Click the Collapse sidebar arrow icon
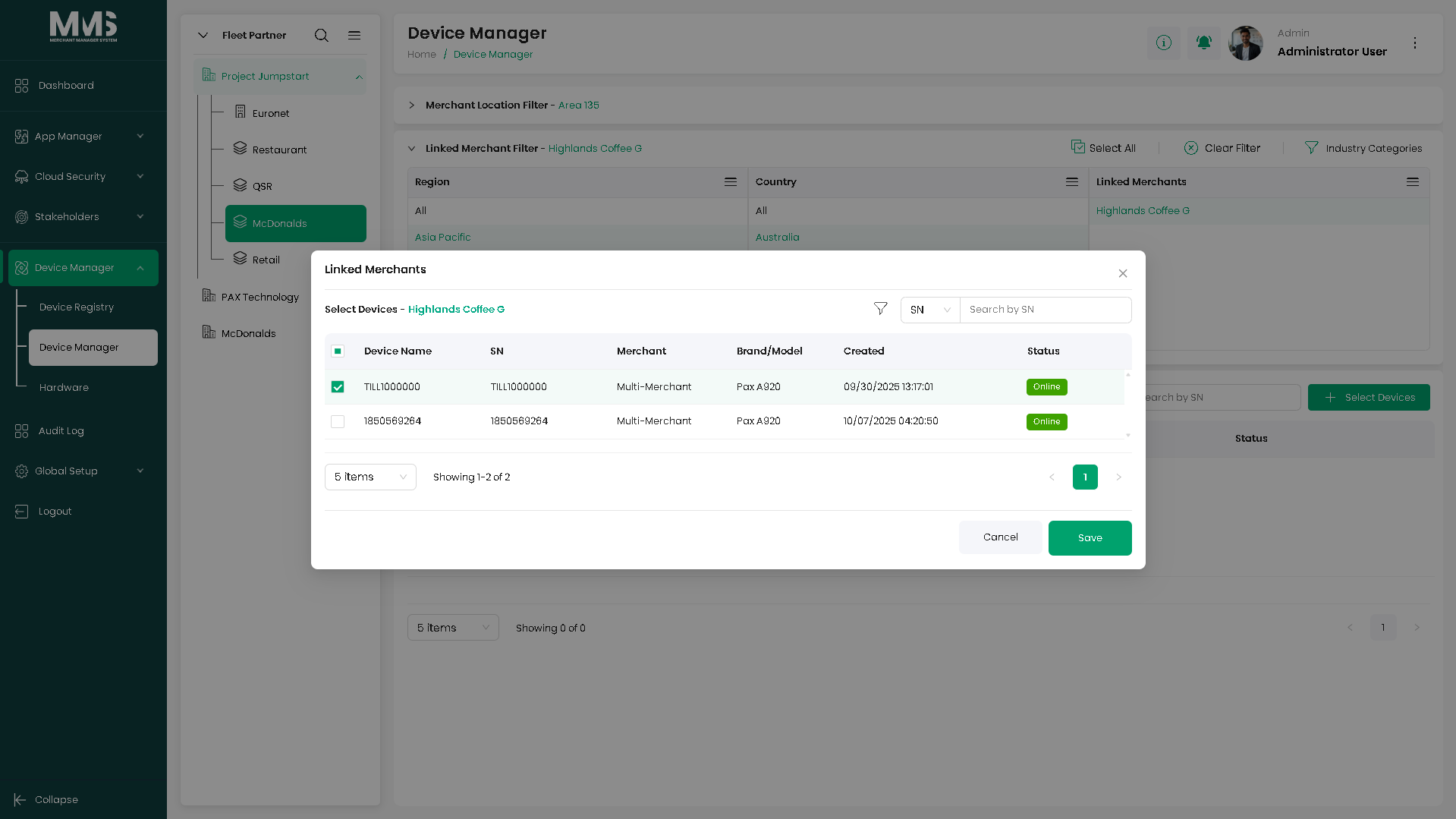 (x=20, y=799)
